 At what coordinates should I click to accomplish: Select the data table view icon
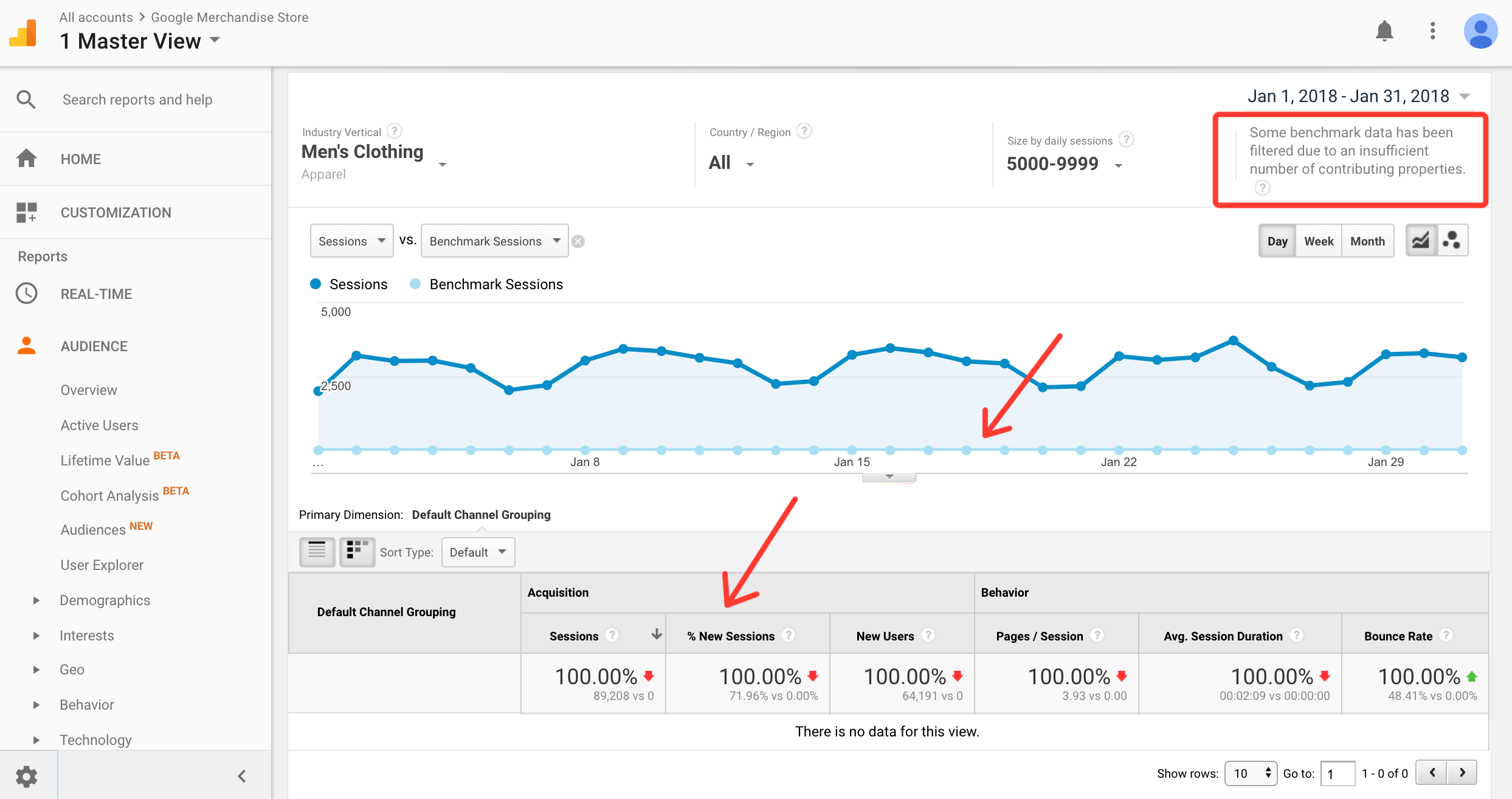(317, 552)
